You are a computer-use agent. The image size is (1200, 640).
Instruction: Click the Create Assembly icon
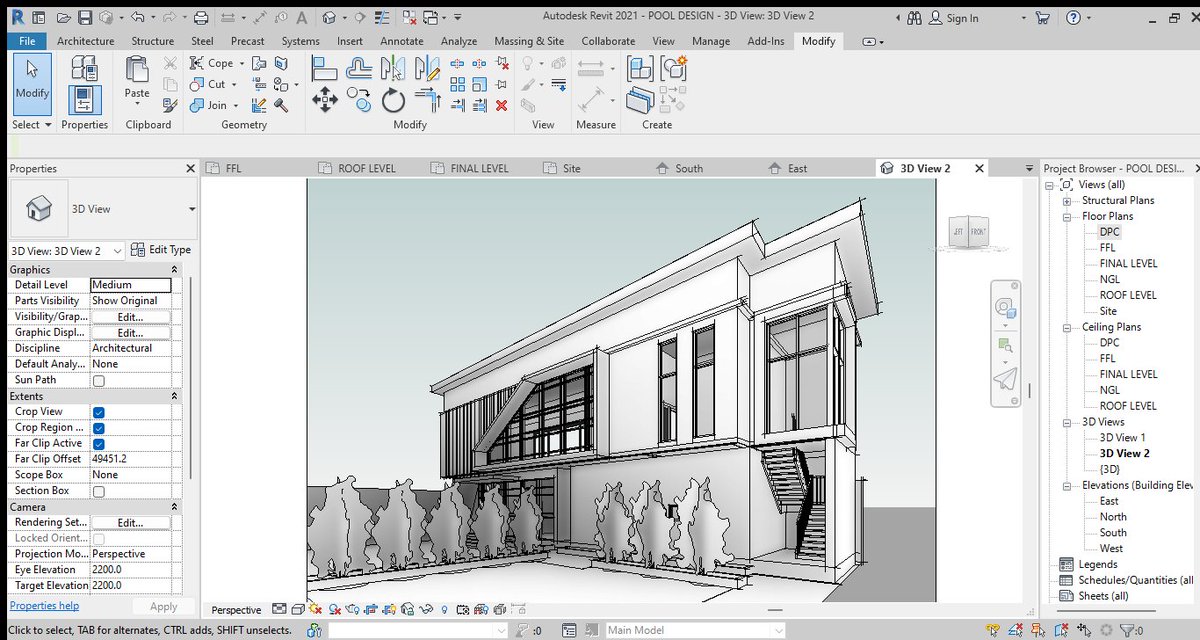(x=640, y=67)
